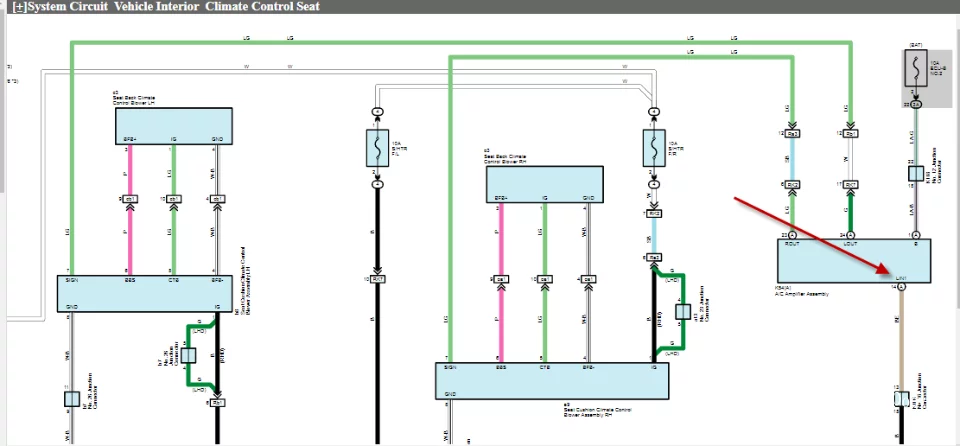Click the junction connector on the beige wire
Screen dimensions: 960x446
901,400
